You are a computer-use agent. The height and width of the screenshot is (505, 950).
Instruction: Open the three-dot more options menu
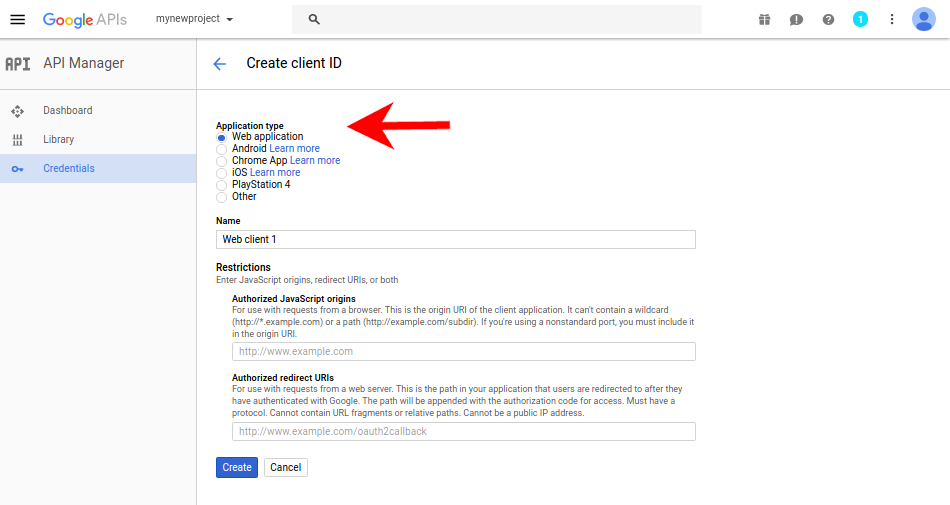[892, 19]
